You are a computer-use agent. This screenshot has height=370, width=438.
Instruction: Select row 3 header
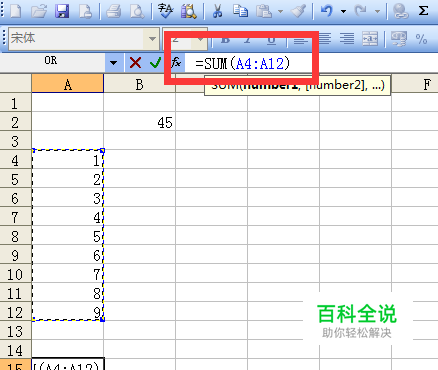coord(15,141)
